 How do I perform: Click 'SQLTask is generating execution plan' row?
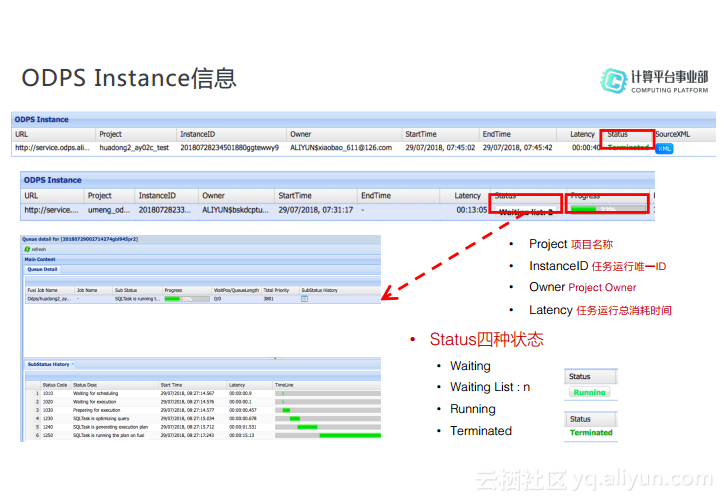tap(203, 427)
